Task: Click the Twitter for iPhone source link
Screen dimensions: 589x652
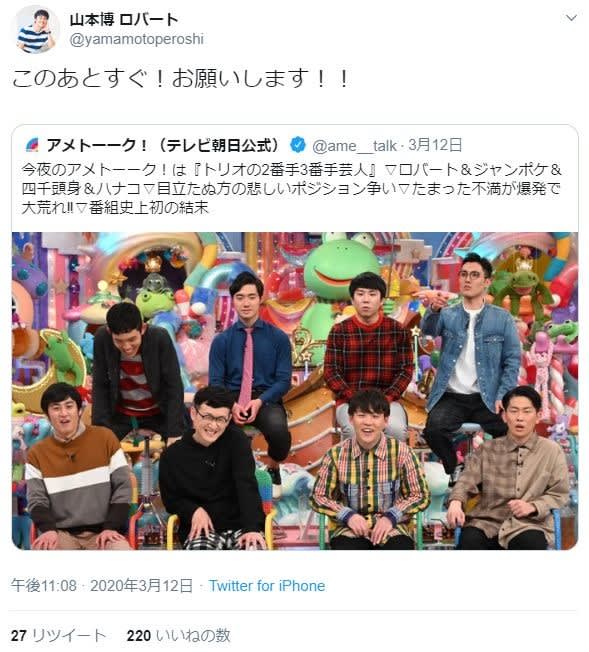Action: coord(267,585)
